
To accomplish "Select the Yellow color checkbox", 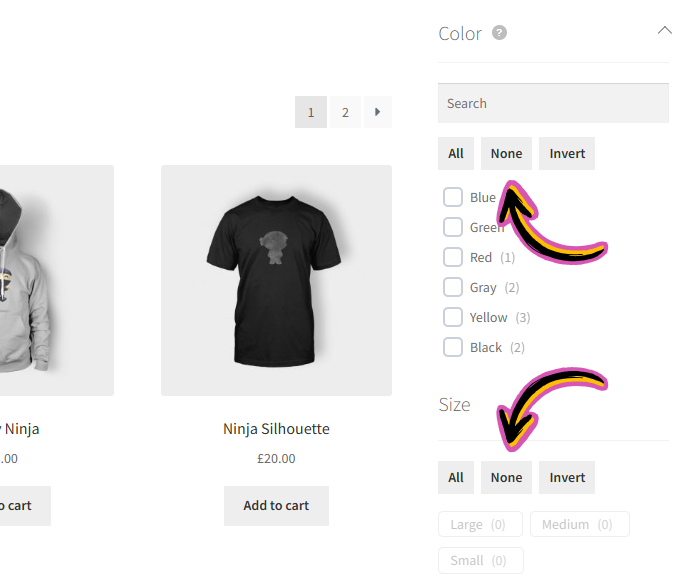I will click(x=453, y=317).
